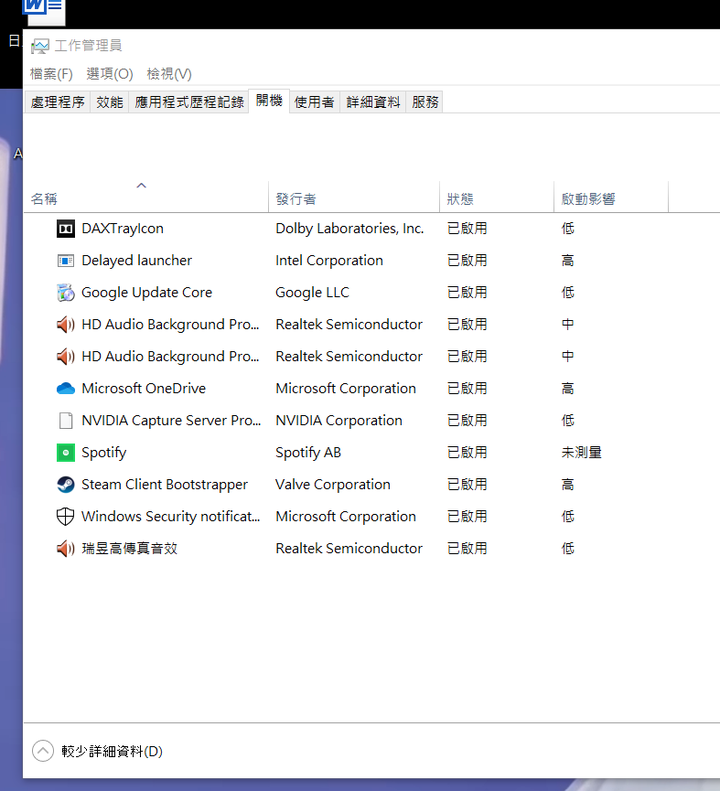Click the second HD Audio speaker icon

tap(66, 357)
